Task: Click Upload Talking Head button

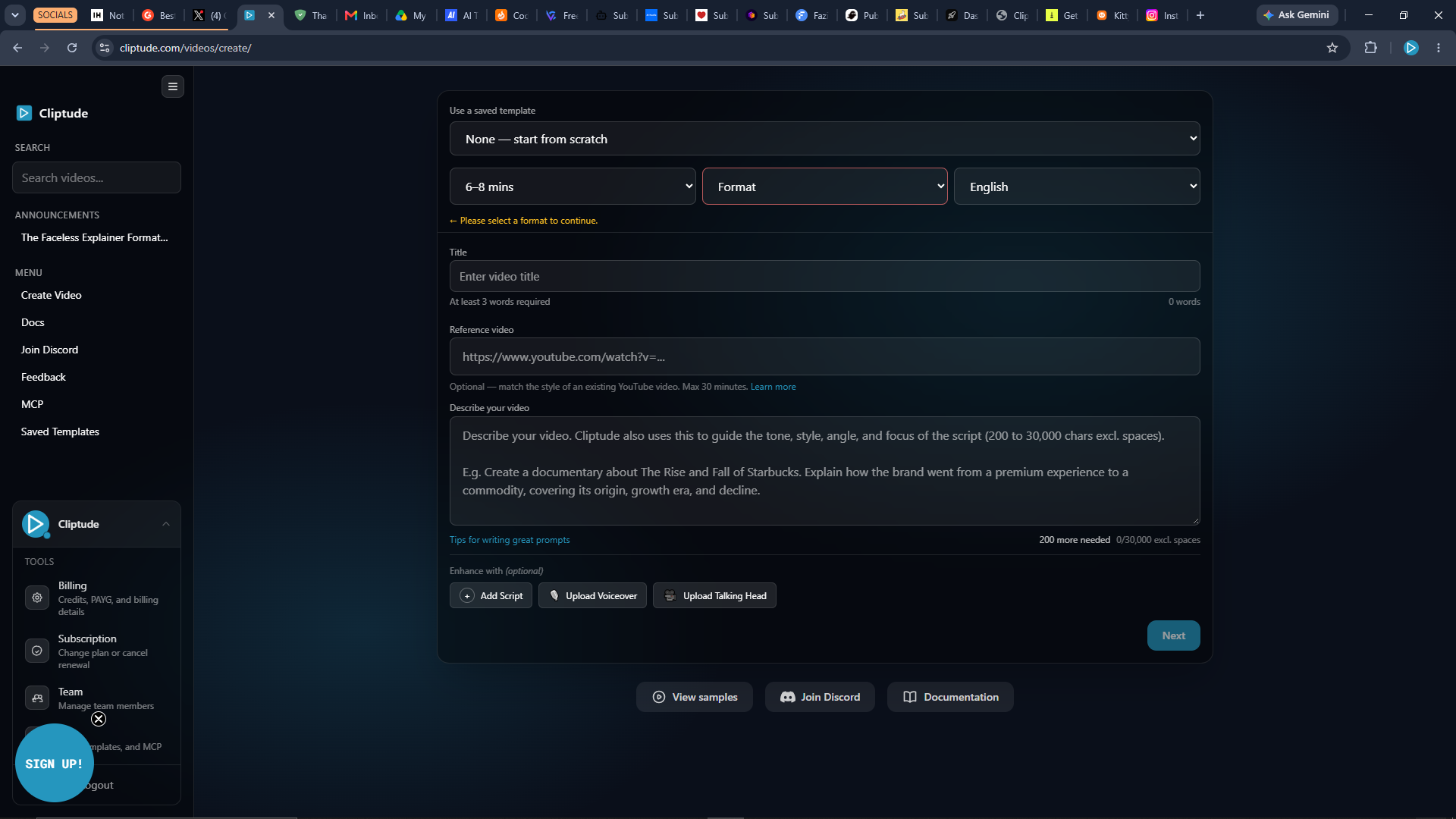Action: 714,595
